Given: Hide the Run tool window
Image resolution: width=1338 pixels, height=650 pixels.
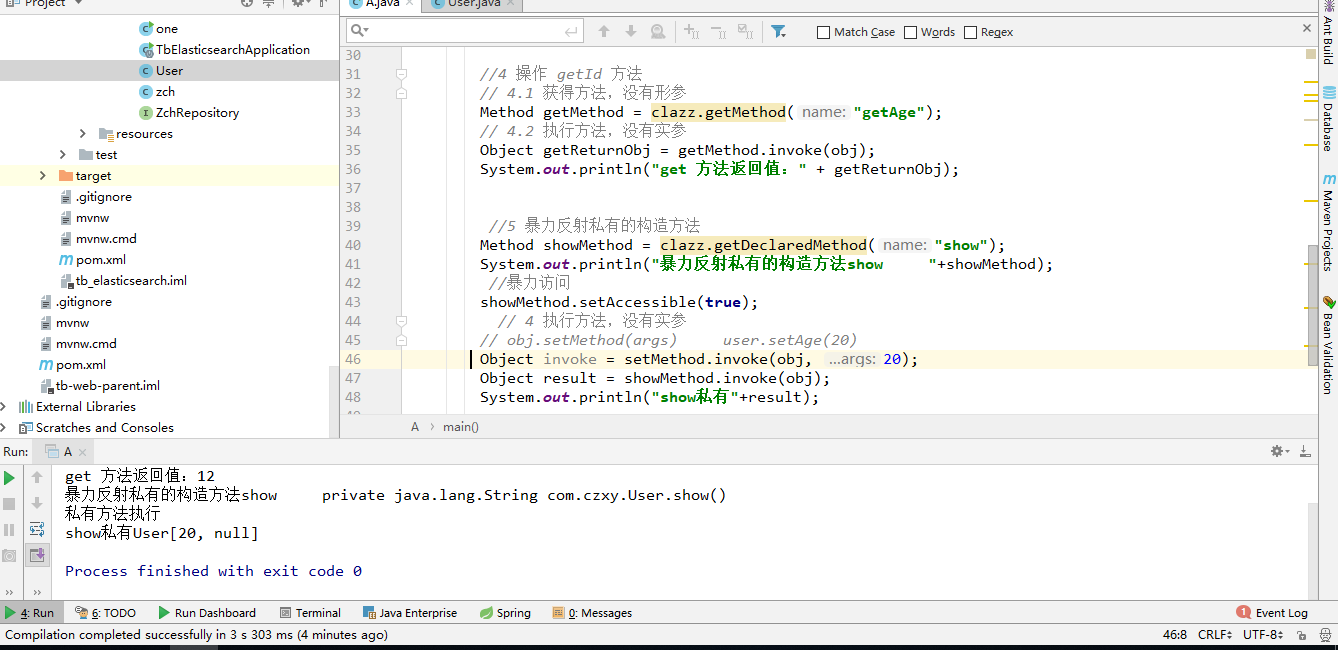Looking at the screenshot, I should [x=1306, y=452].
